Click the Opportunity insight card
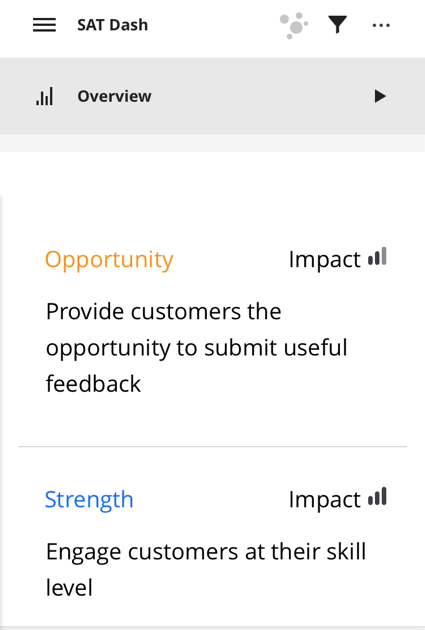This screenshot has width=425, height=630. pyautogui.click(x=212, y=321)
